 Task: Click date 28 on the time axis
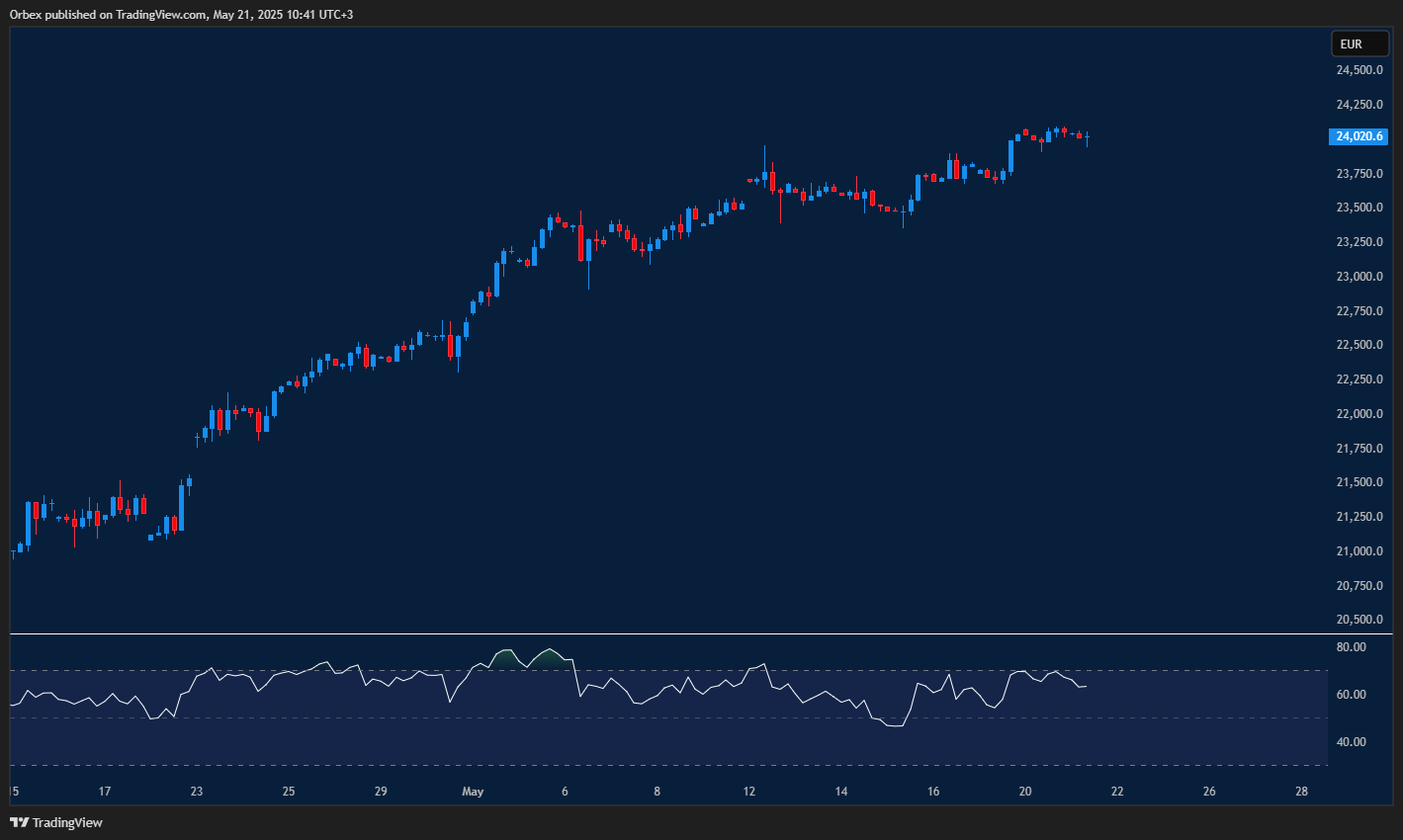point(1301,792)
